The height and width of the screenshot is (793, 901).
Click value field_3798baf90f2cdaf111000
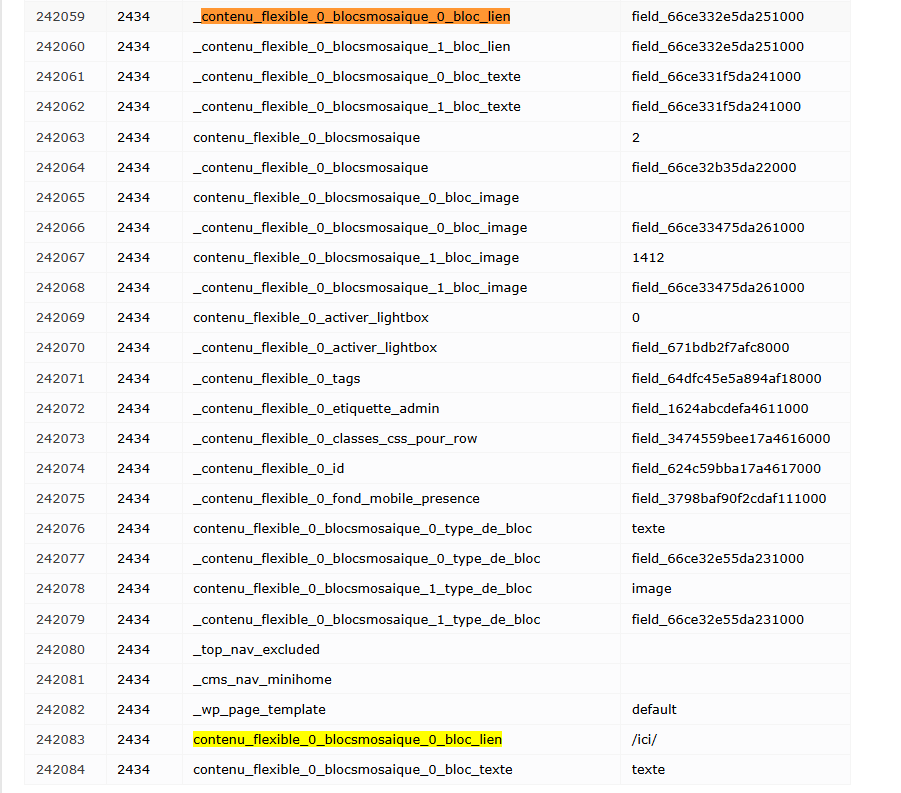[x=729, y=498]
